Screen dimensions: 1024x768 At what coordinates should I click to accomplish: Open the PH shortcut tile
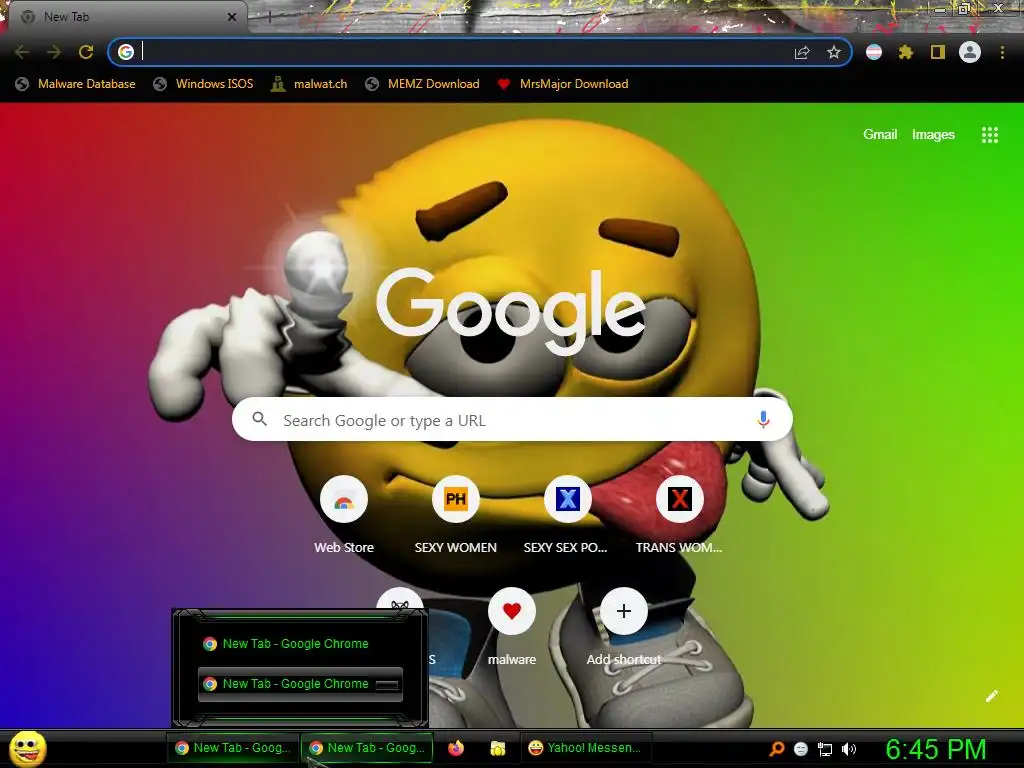[455, 500]
